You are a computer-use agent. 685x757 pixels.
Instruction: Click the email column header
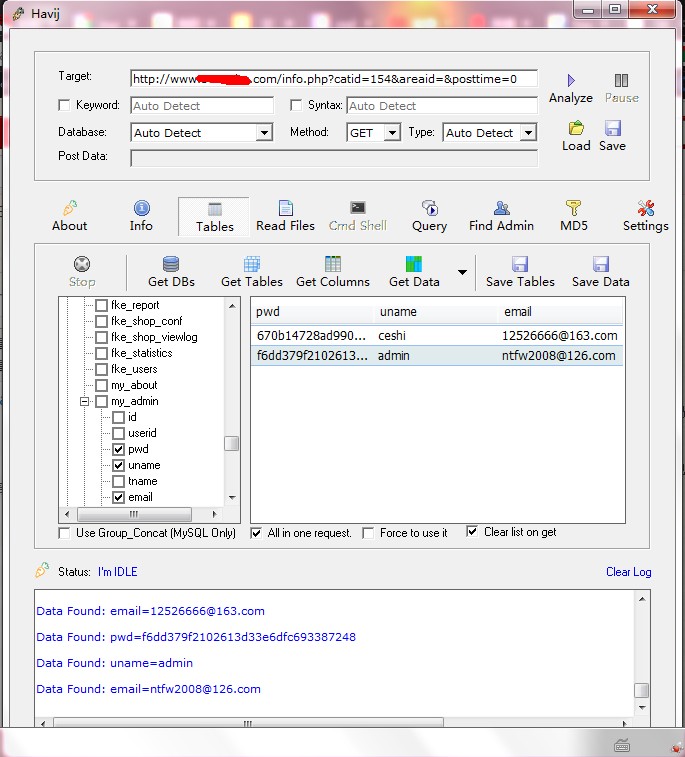[x=561, y=312]
